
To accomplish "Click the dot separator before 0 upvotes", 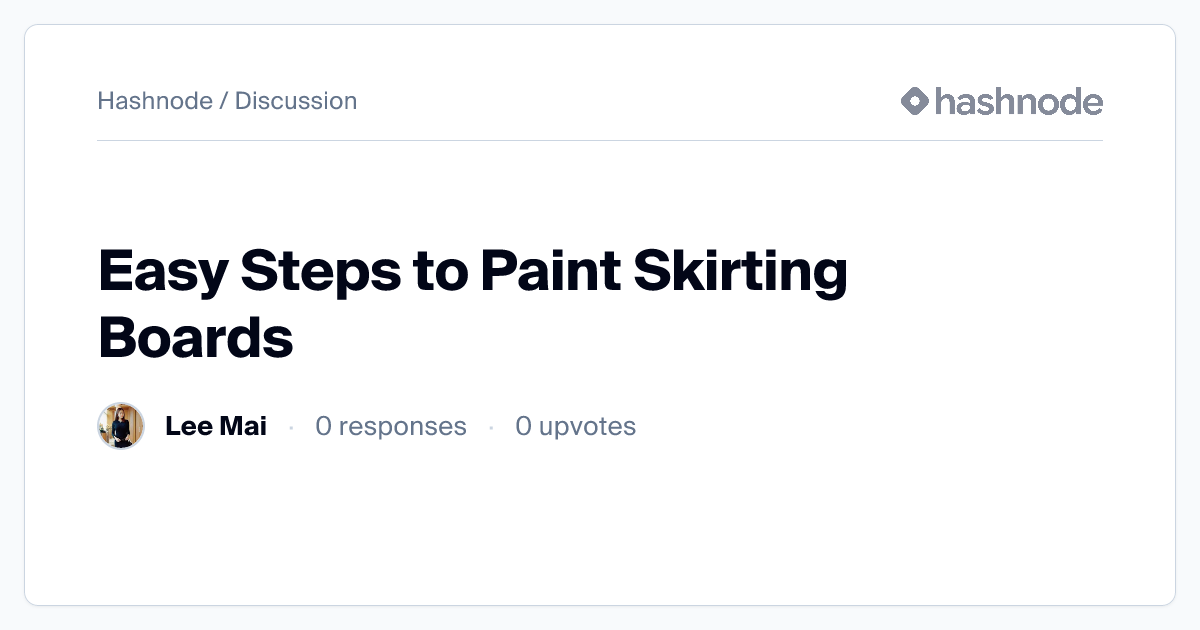I will pos(491,427).
